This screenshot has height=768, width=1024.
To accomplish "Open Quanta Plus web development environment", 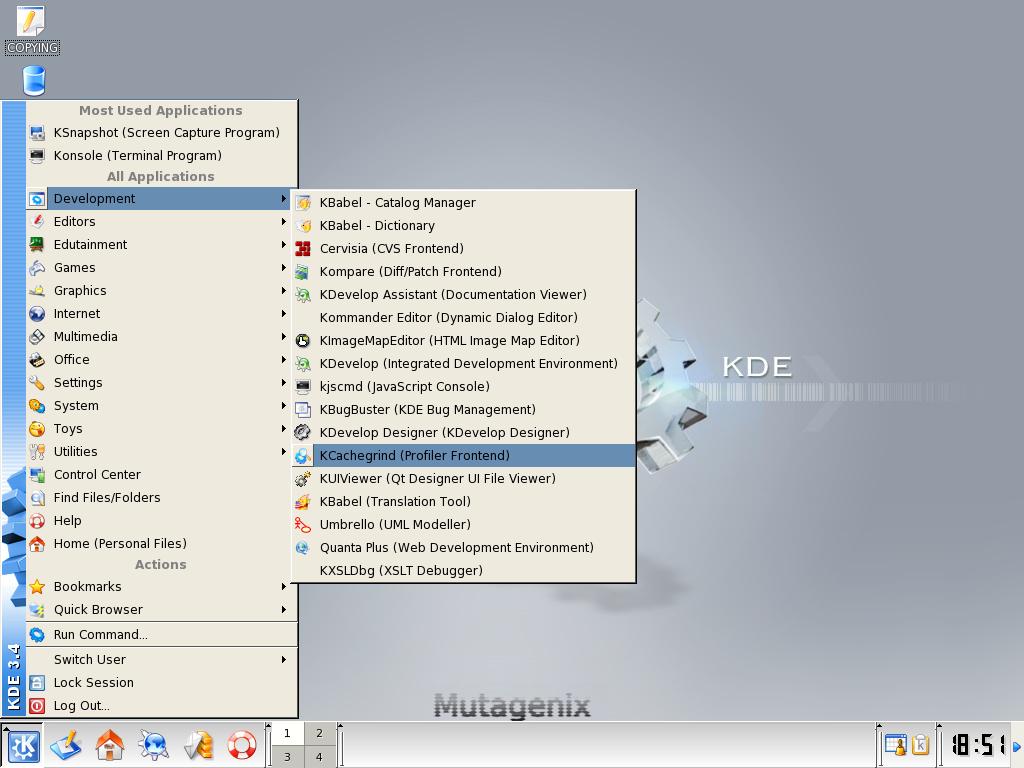I will 464,547.
